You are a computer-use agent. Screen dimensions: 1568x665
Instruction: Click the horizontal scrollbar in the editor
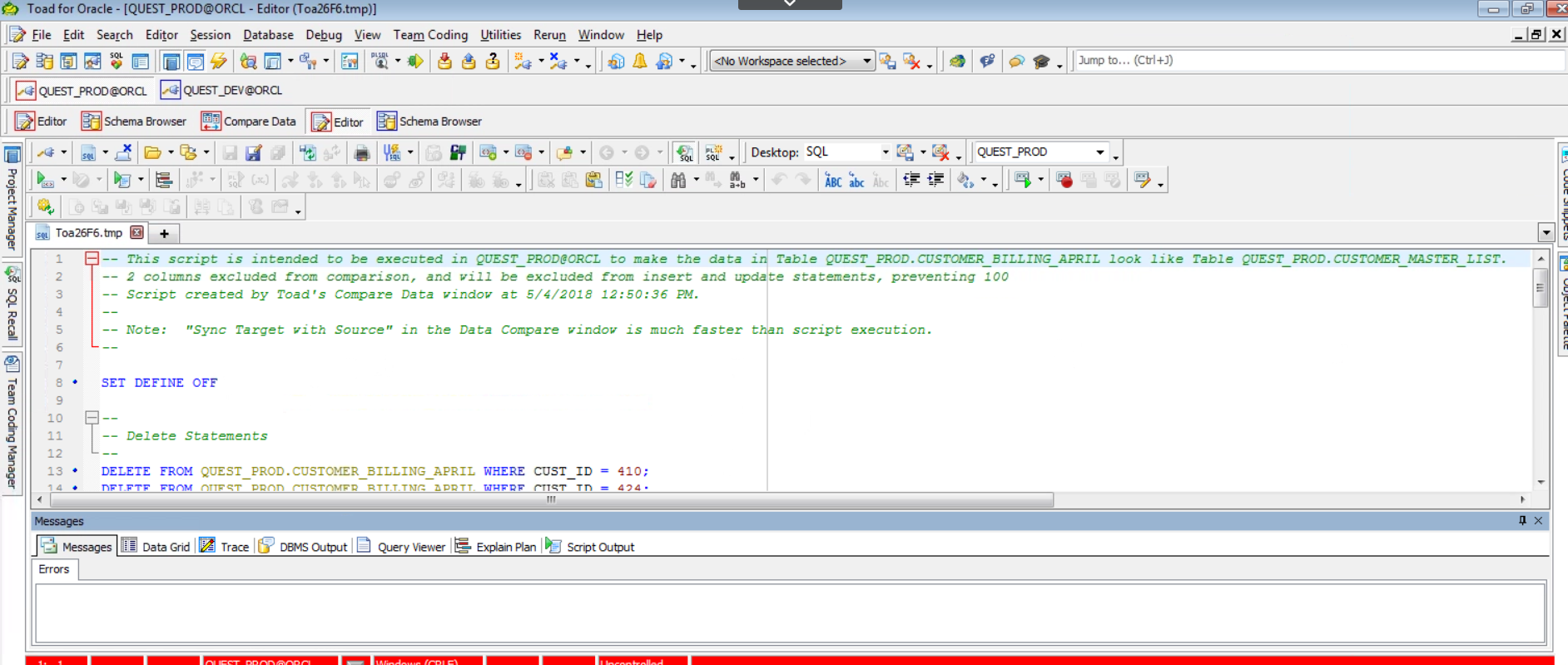pos(551,499)
